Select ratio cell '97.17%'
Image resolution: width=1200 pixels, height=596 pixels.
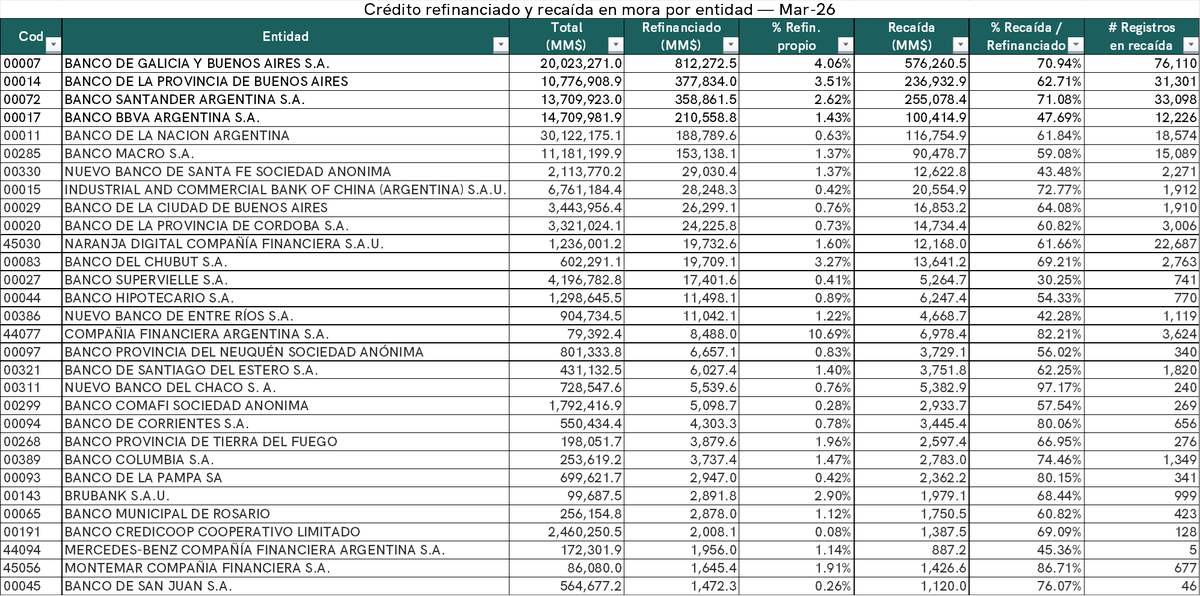[1027, 388]
